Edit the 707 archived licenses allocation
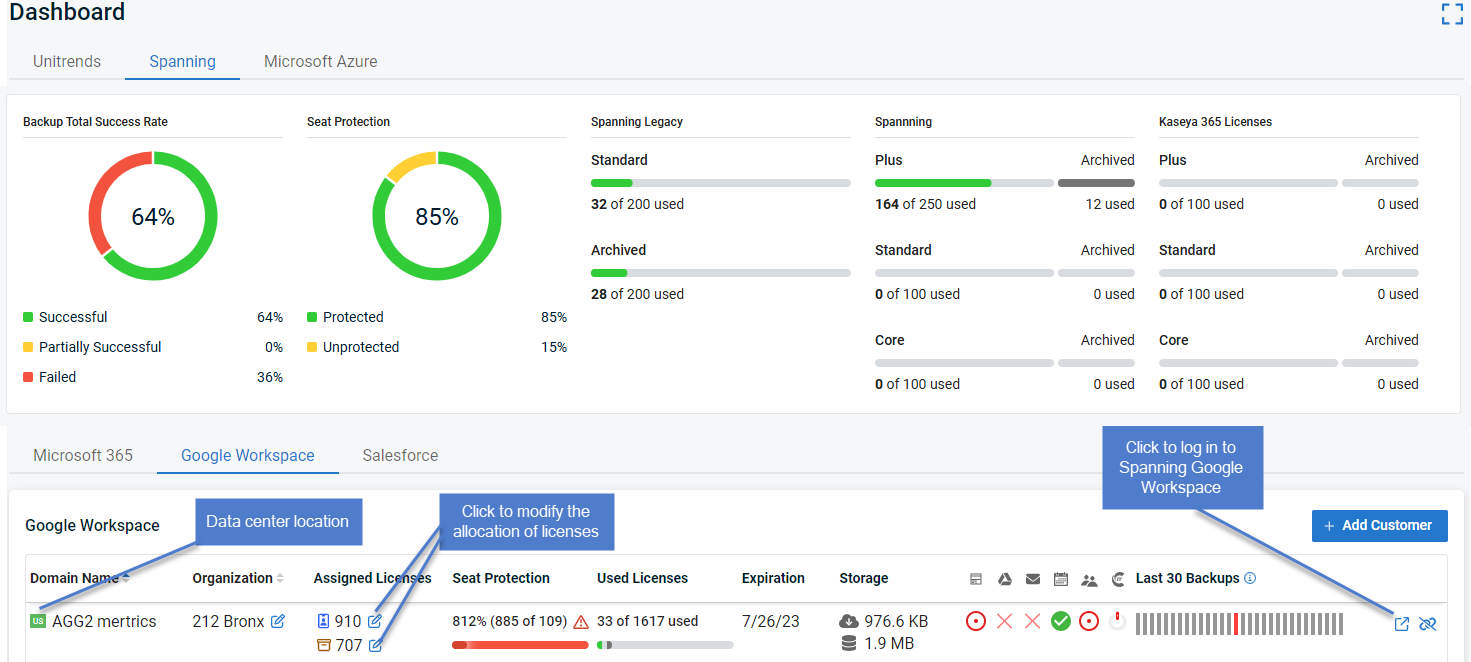The image size is (1471, 662). (376, 645)
